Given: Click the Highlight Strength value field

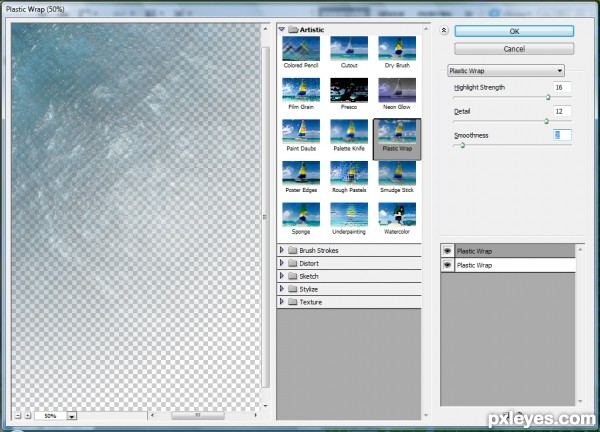Looking at the screenshot, I should click(562, 87).
